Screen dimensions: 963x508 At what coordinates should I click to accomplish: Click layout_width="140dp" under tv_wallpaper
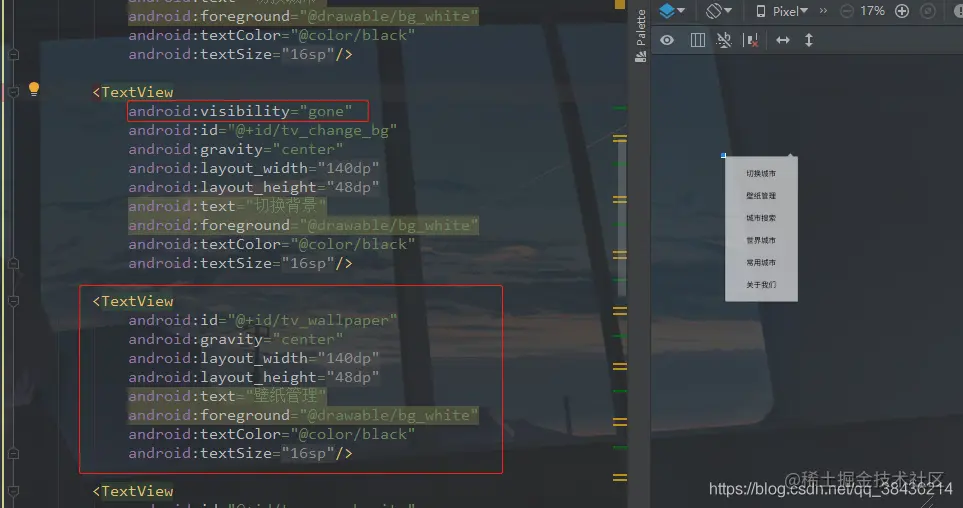[x=254, y=358]
